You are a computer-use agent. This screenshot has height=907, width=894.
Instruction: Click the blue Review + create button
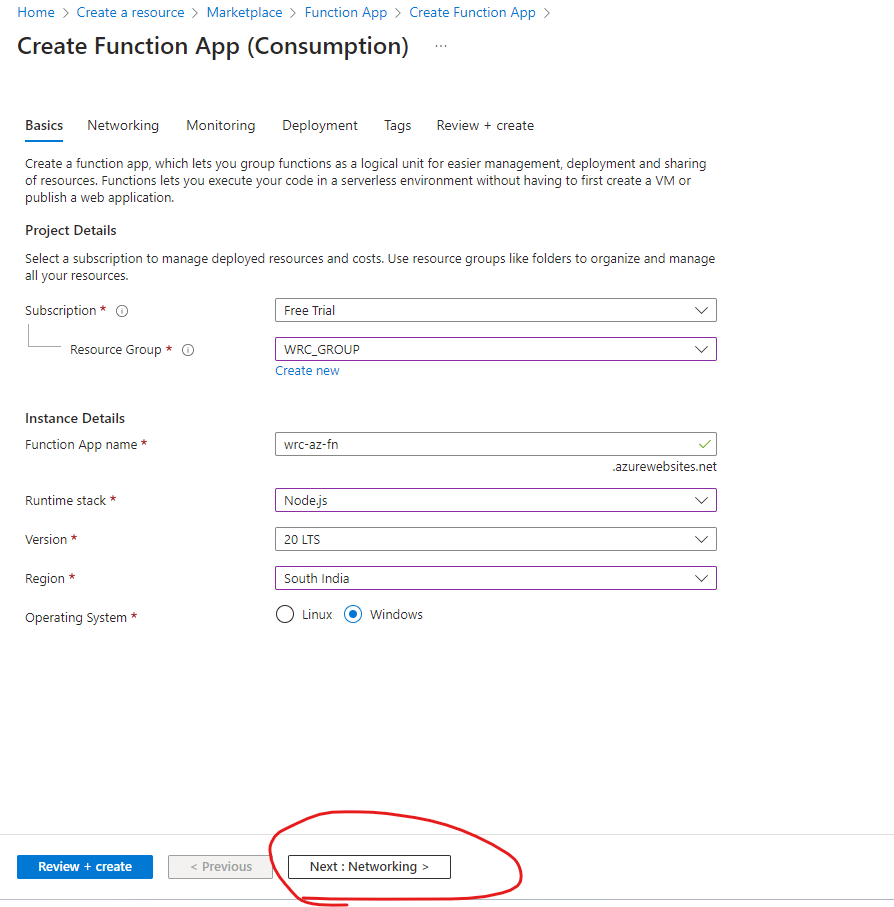pos(85,867)
